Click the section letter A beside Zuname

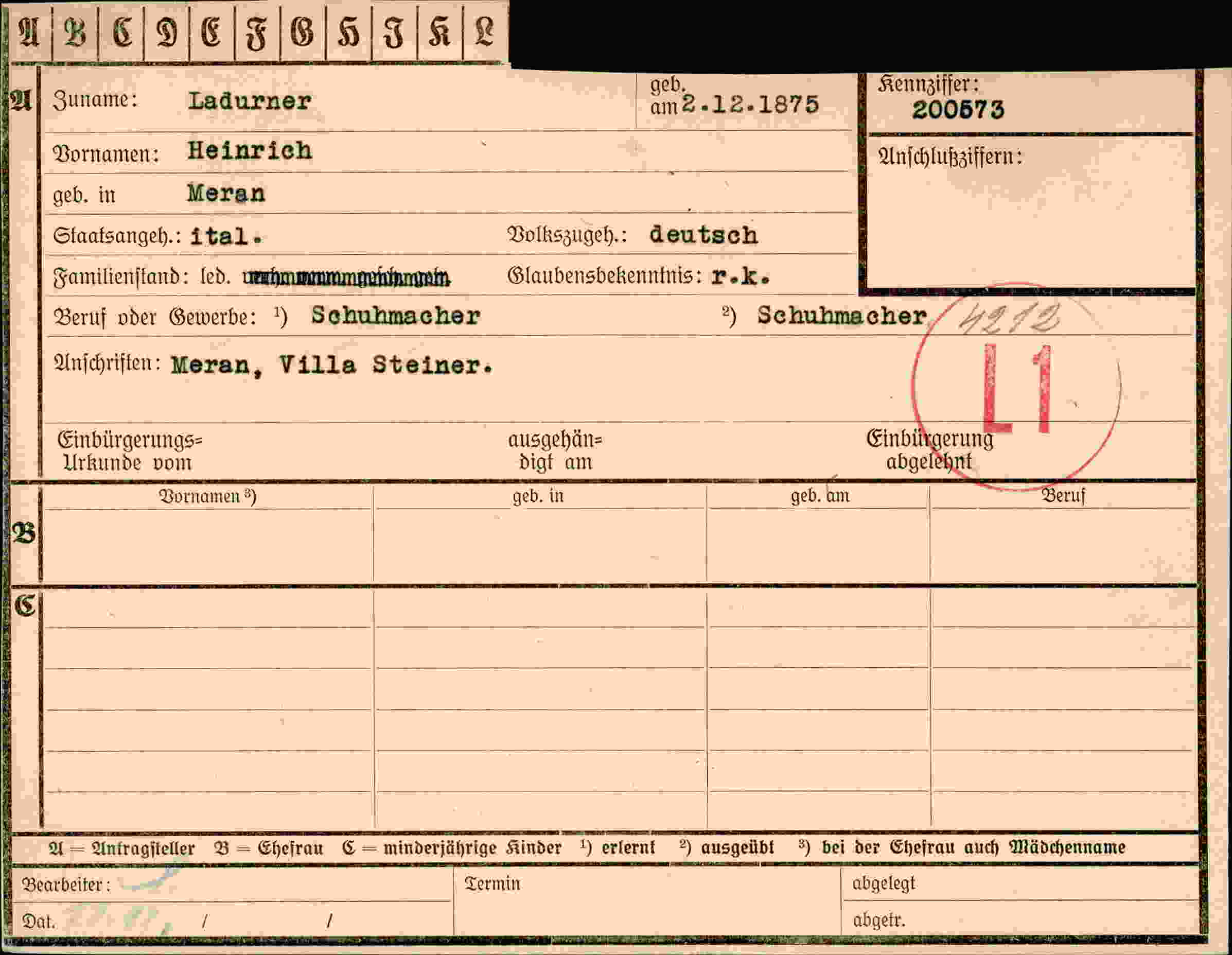(x=21, y=101)
